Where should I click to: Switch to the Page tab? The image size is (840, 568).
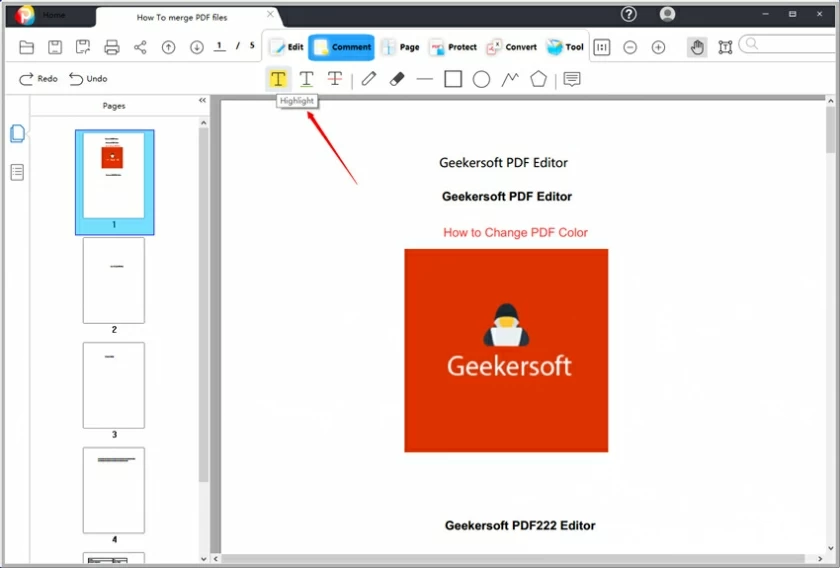400,47
